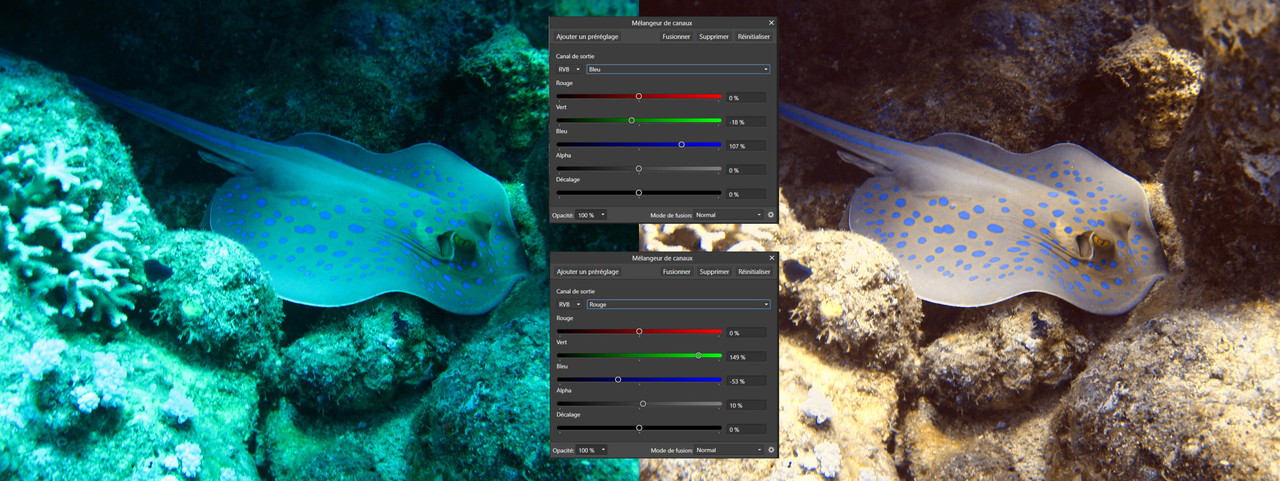Click the 10 % Alpha value field
1280x481 pixels.
(x=746, y=405)
